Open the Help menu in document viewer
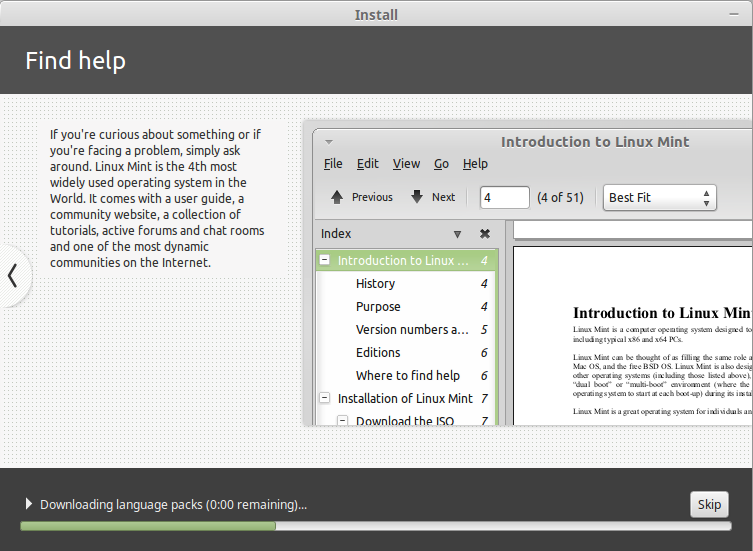Screen dimensions: 753x551 pyautogui.click(x=475, y=164)
